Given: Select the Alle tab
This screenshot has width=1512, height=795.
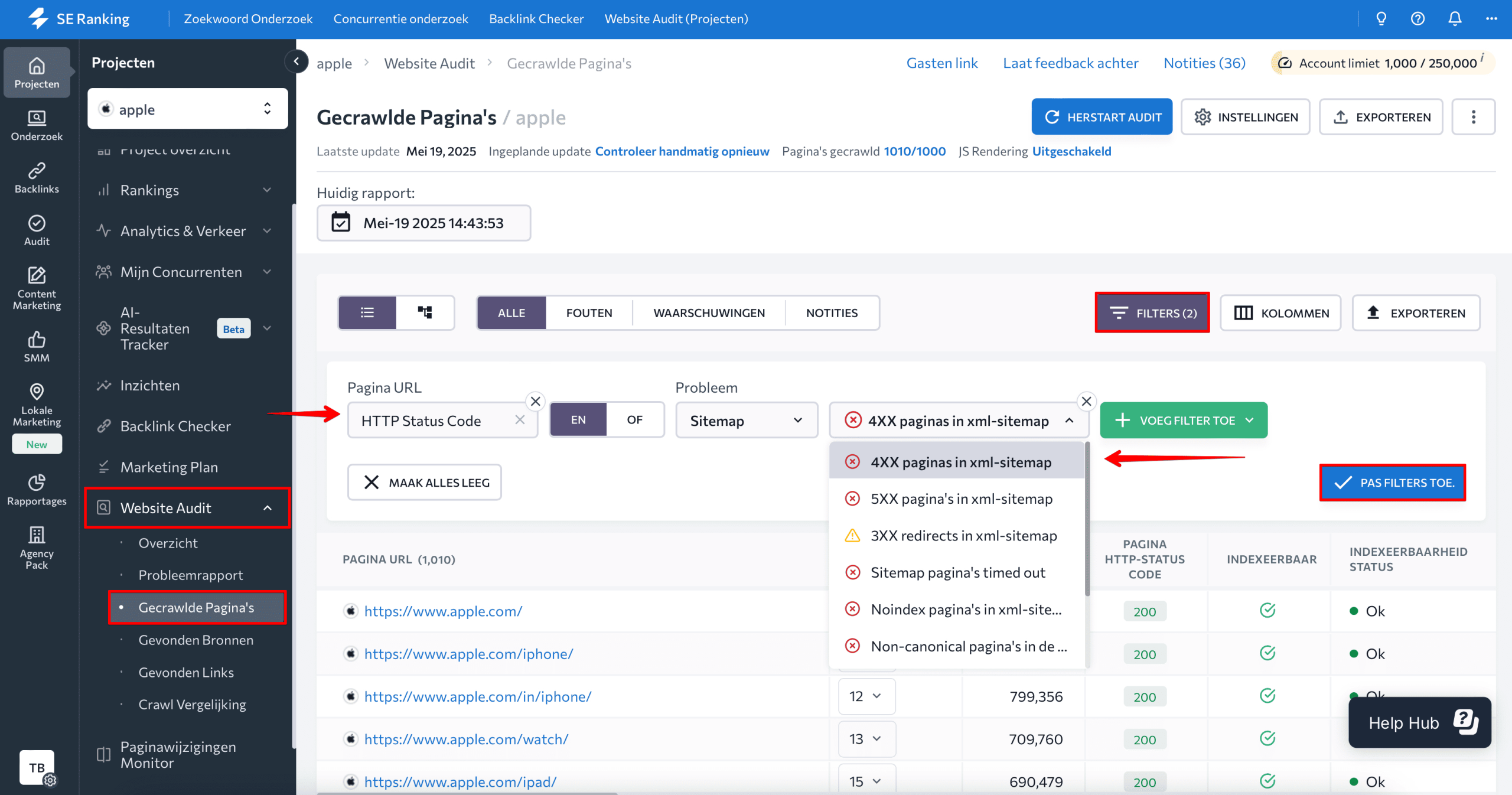Looking at the screenshot, I should [x=511, y=312].
